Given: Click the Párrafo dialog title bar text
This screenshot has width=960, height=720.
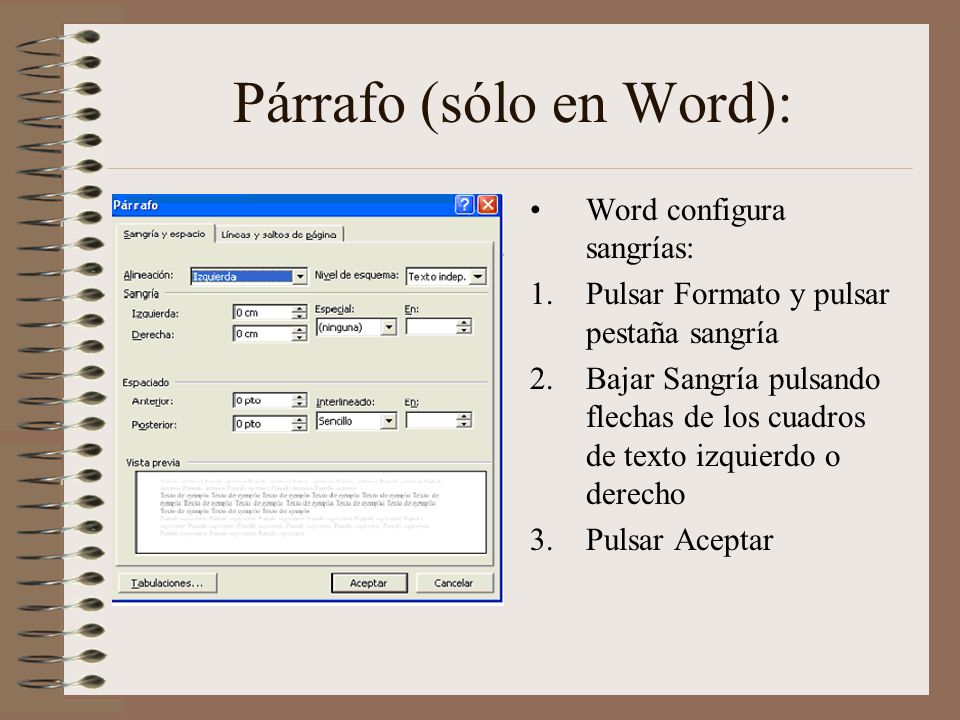Looking at the screenshot, I should click(x=135, y=205).
